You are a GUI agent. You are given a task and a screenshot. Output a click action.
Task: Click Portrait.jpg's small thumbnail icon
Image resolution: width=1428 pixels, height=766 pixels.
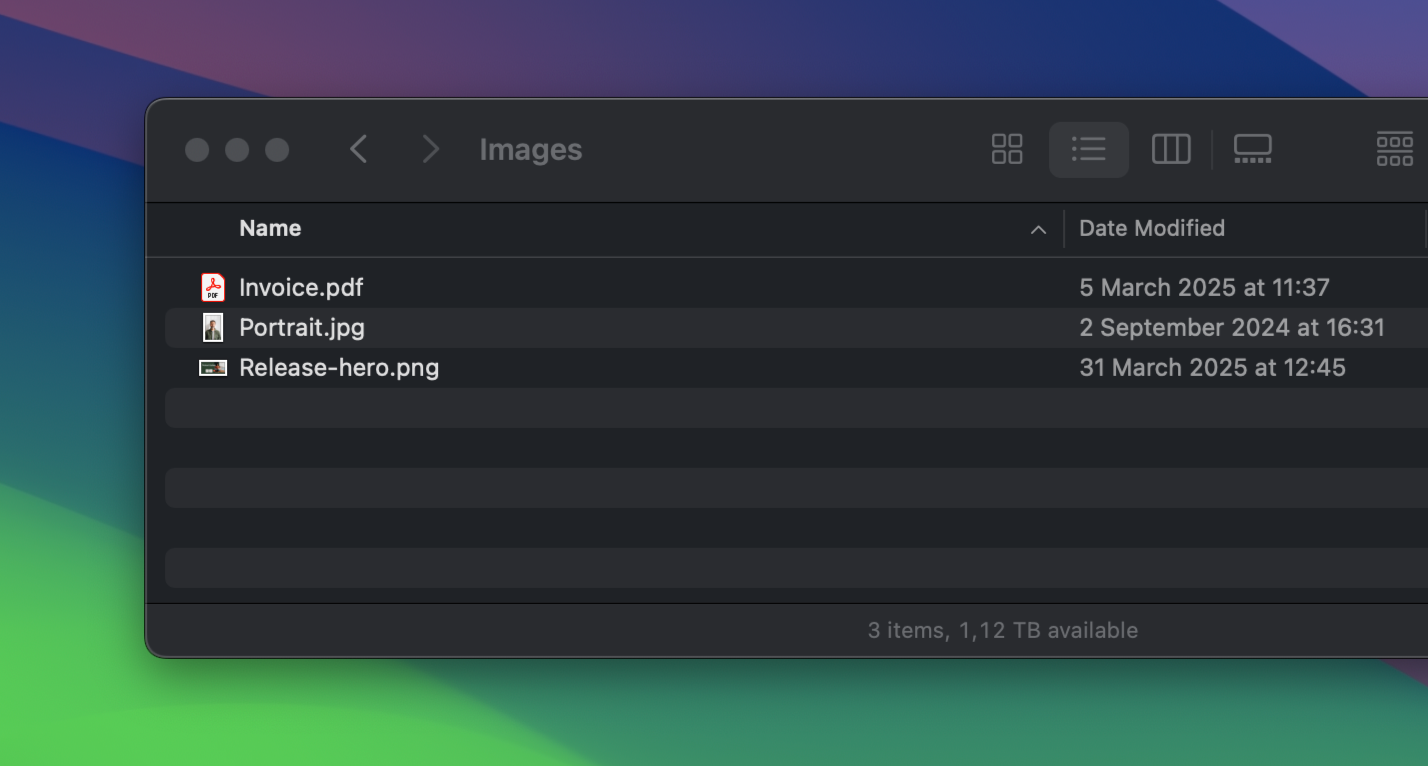(213, 327)
